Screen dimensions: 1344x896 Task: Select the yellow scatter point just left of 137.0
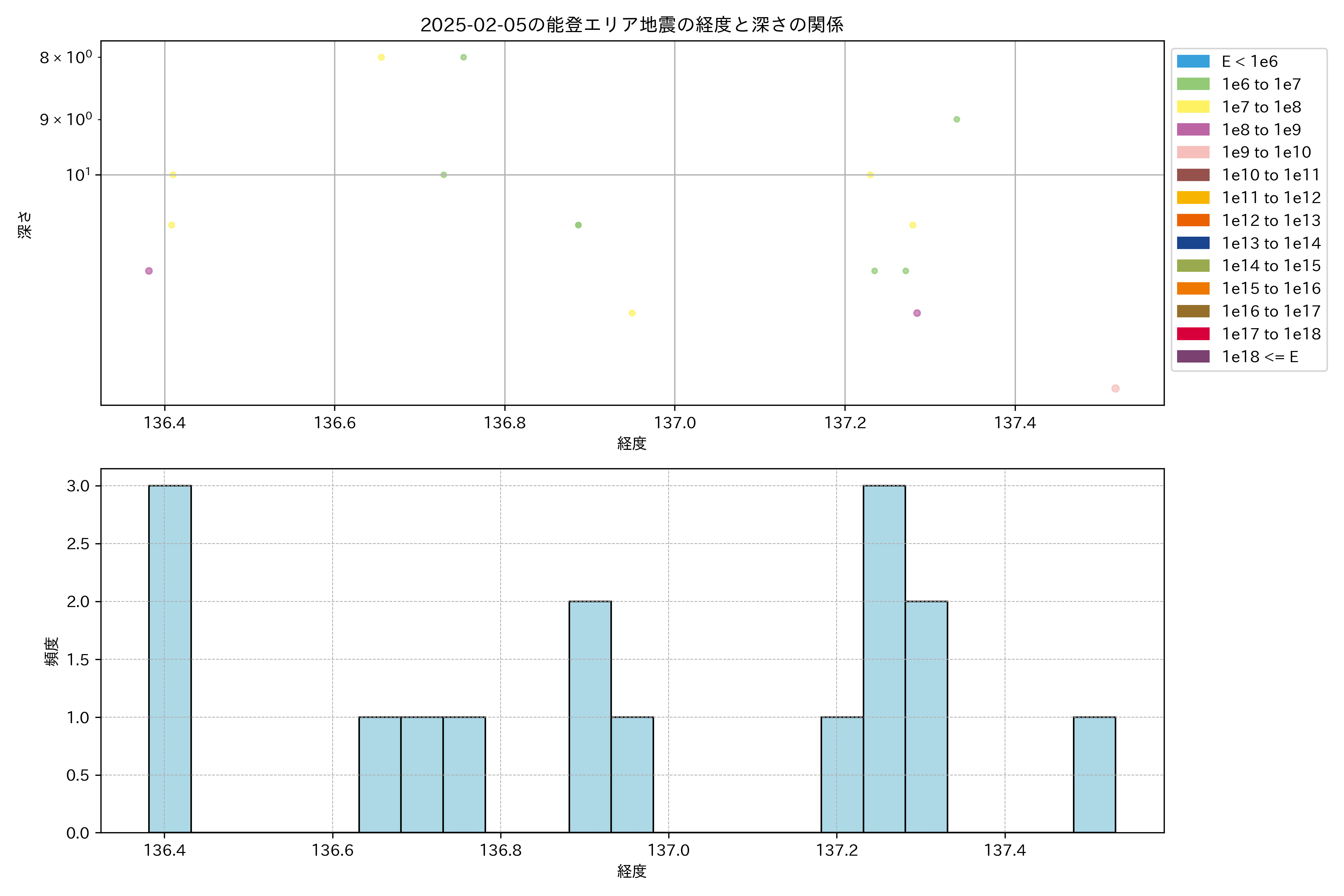[x=632, y=313]
